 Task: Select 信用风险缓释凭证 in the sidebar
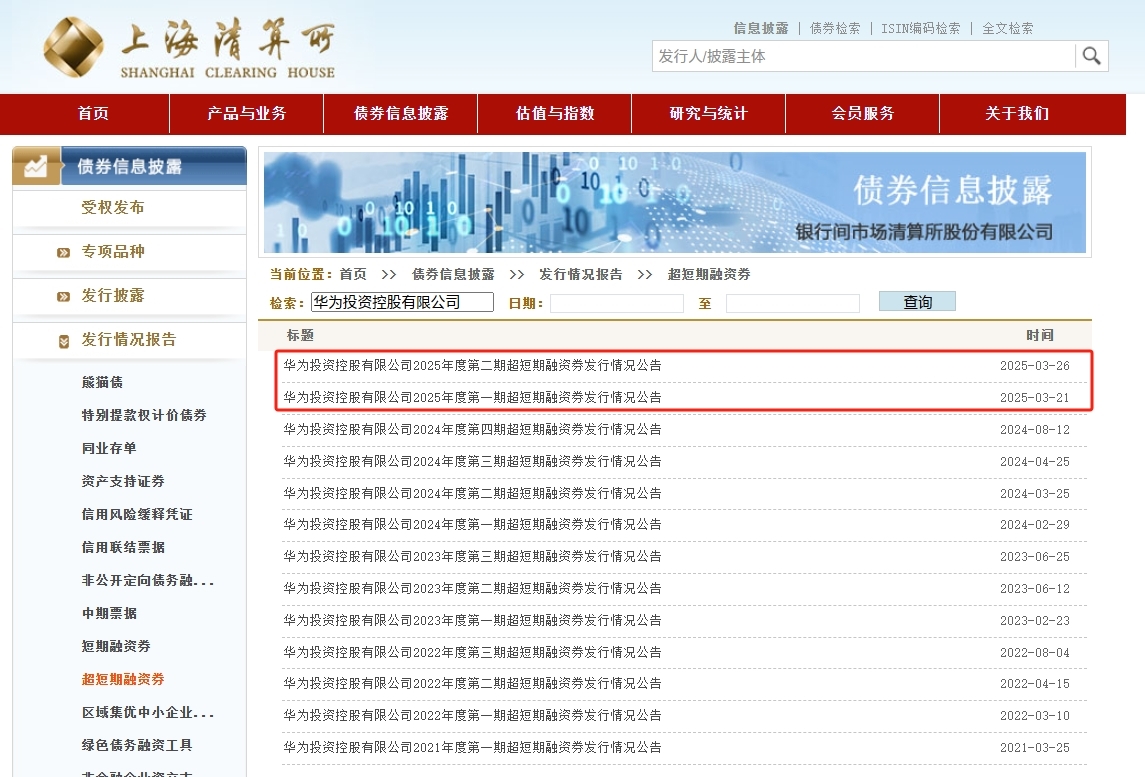point(137,514)
